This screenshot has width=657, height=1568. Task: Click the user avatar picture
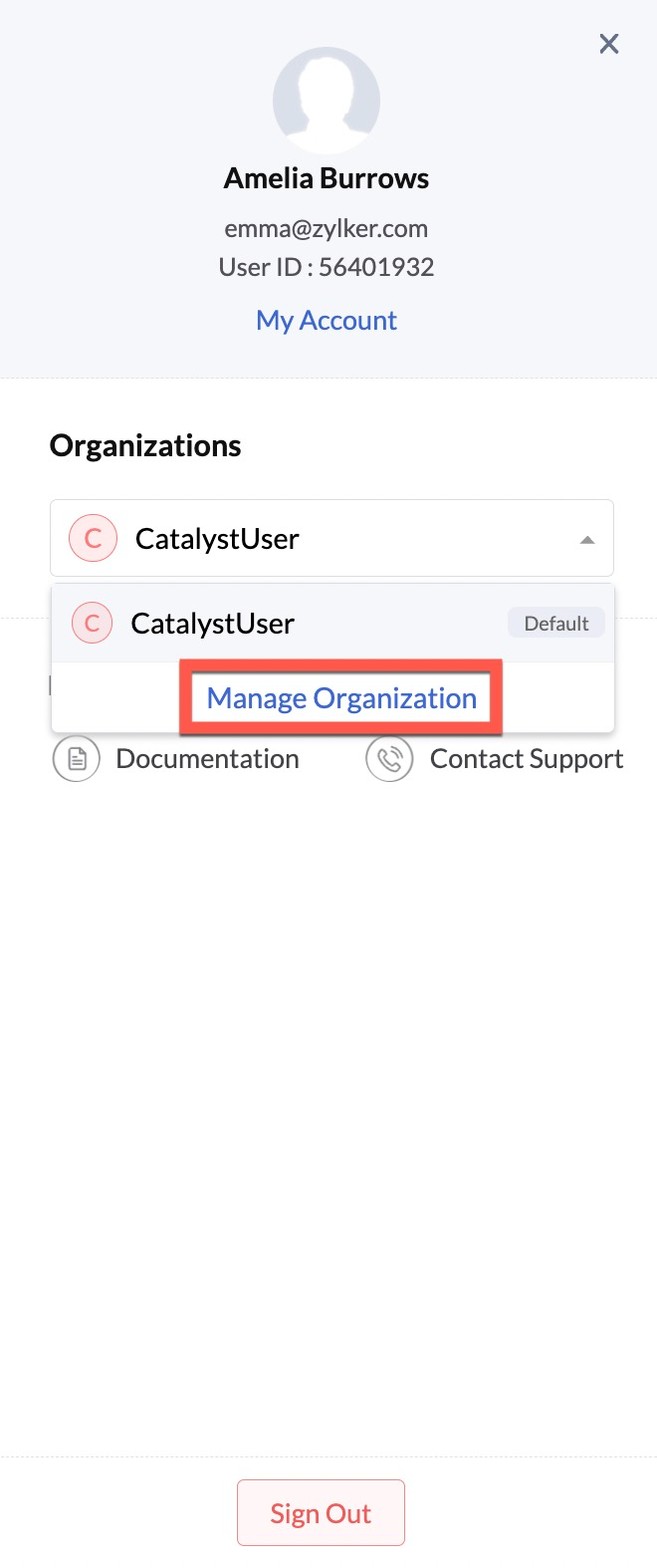(x=327, y=100)
